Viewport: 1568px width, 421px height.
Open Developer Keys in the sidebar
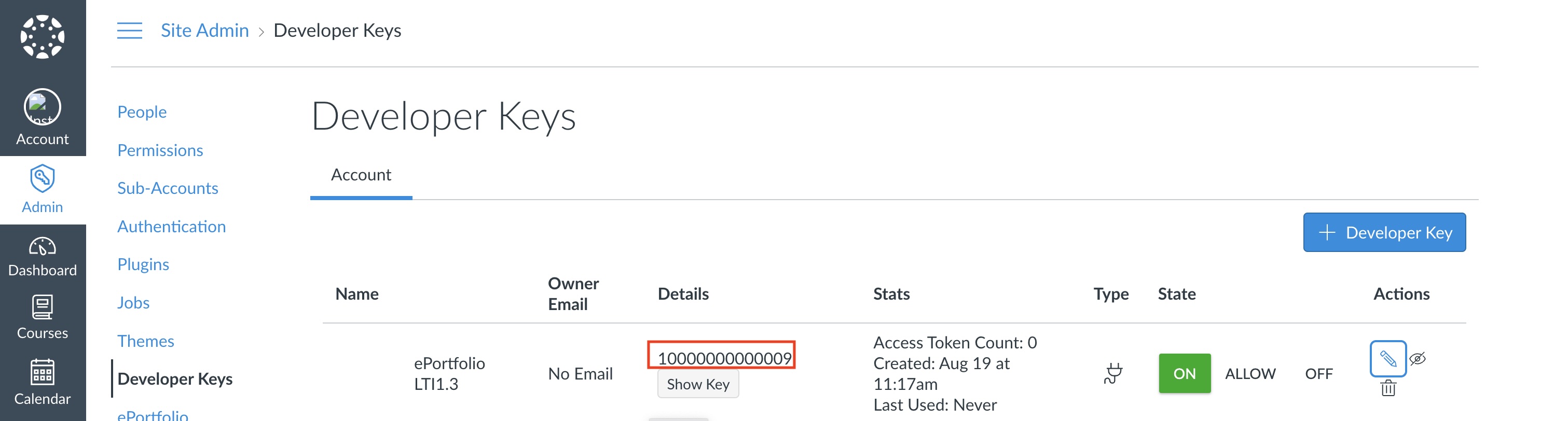(x=175, y=378)
